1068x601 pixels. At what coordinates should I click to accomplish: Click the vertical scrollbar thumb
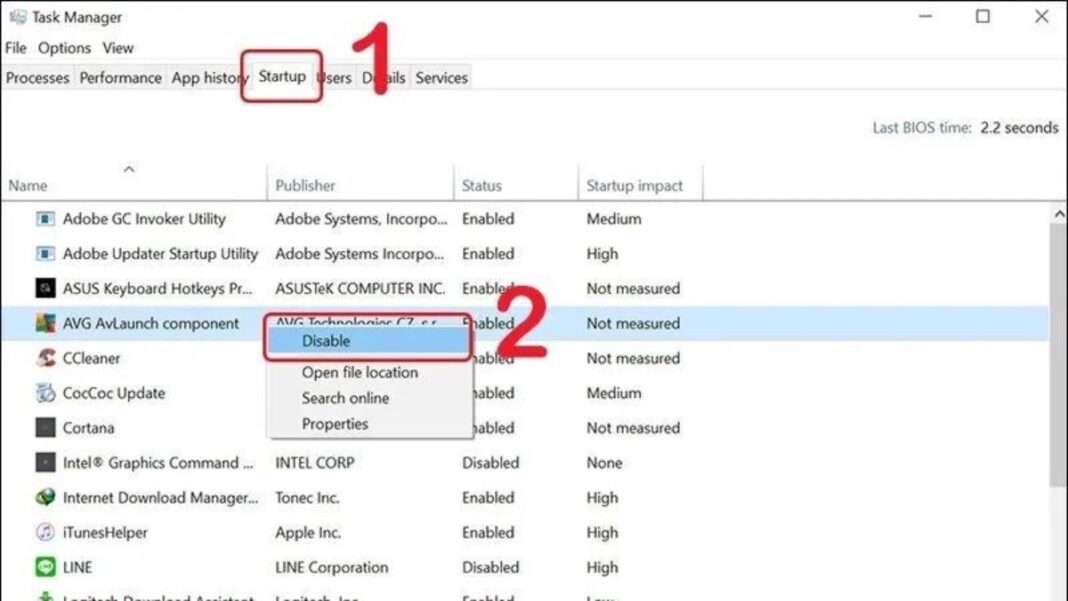coord(1058,354)
